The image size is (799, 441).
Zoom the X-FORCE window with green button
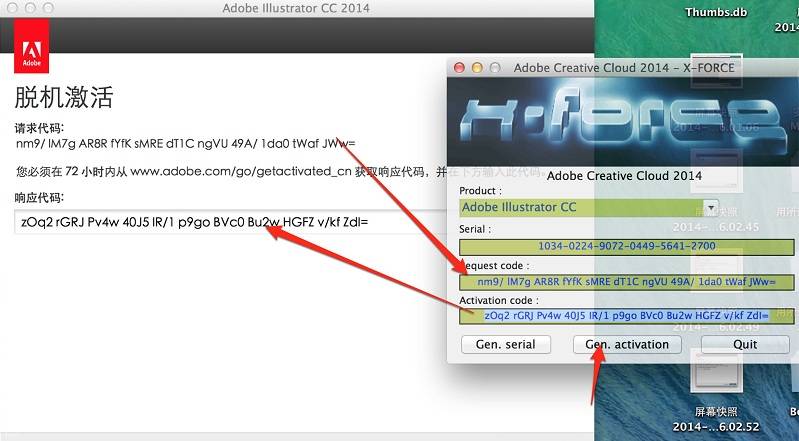(494, 68)
